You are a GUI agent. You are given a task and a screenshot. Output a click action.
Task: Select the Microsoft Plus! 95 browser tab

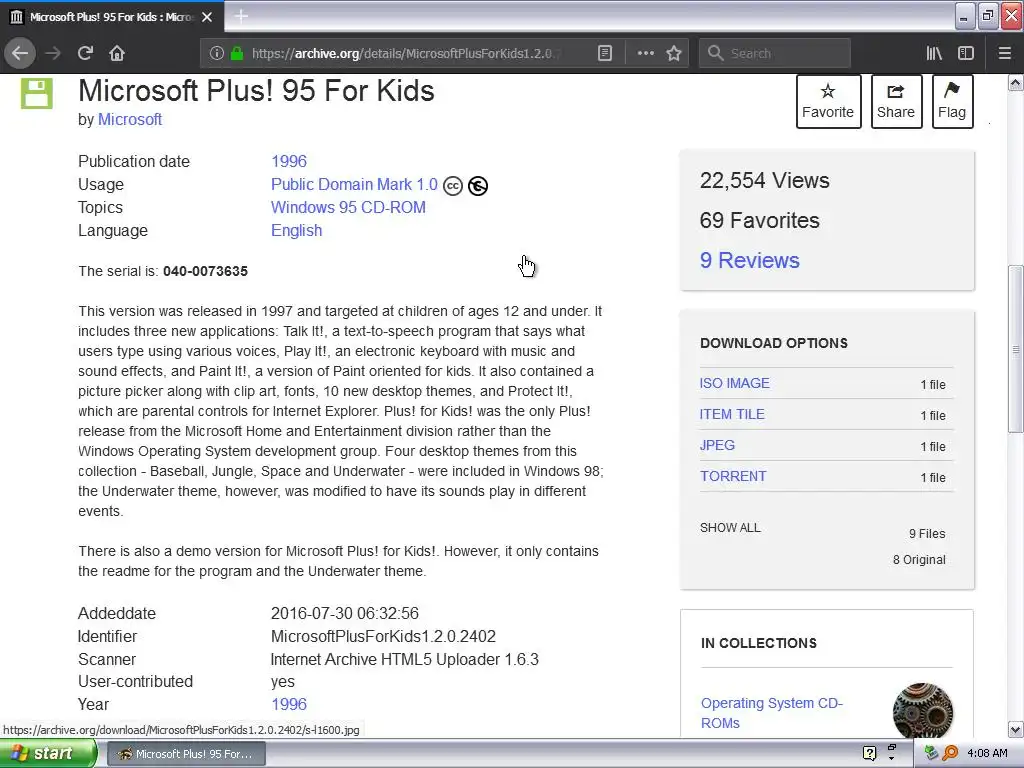[x=112, y=16]
